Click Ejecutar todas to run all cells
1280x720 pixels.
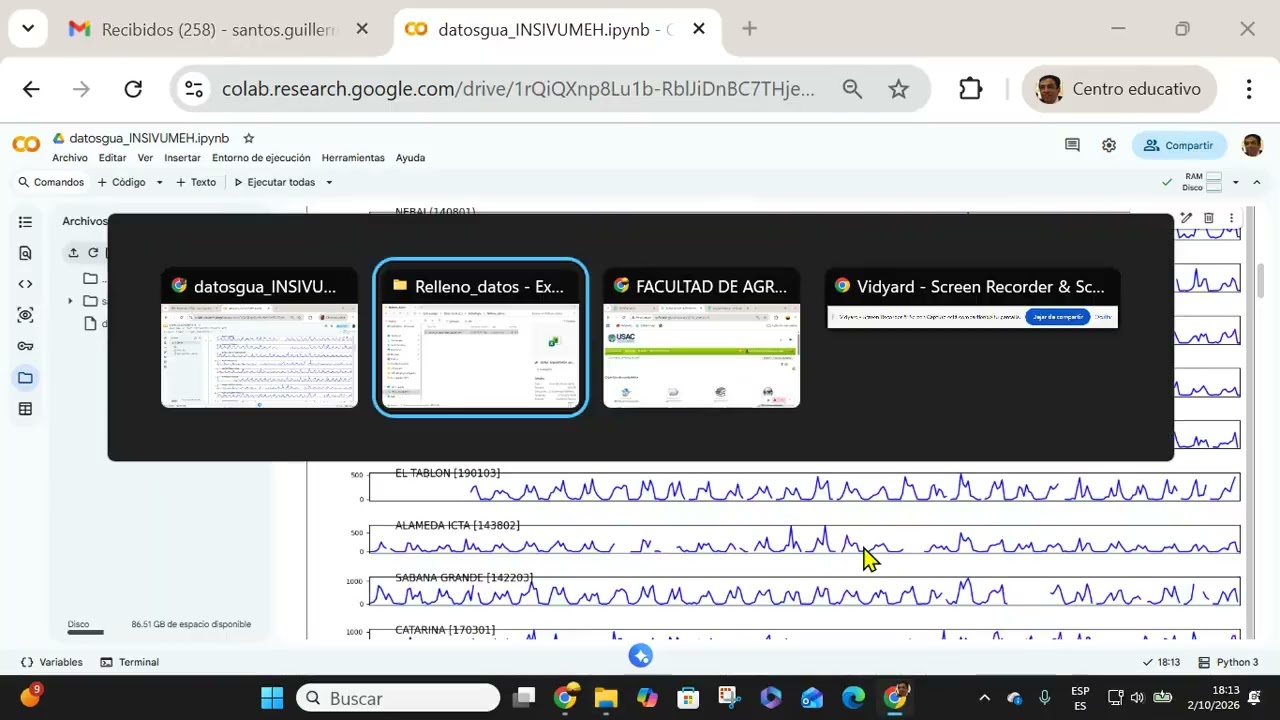(x=274, y=182)
